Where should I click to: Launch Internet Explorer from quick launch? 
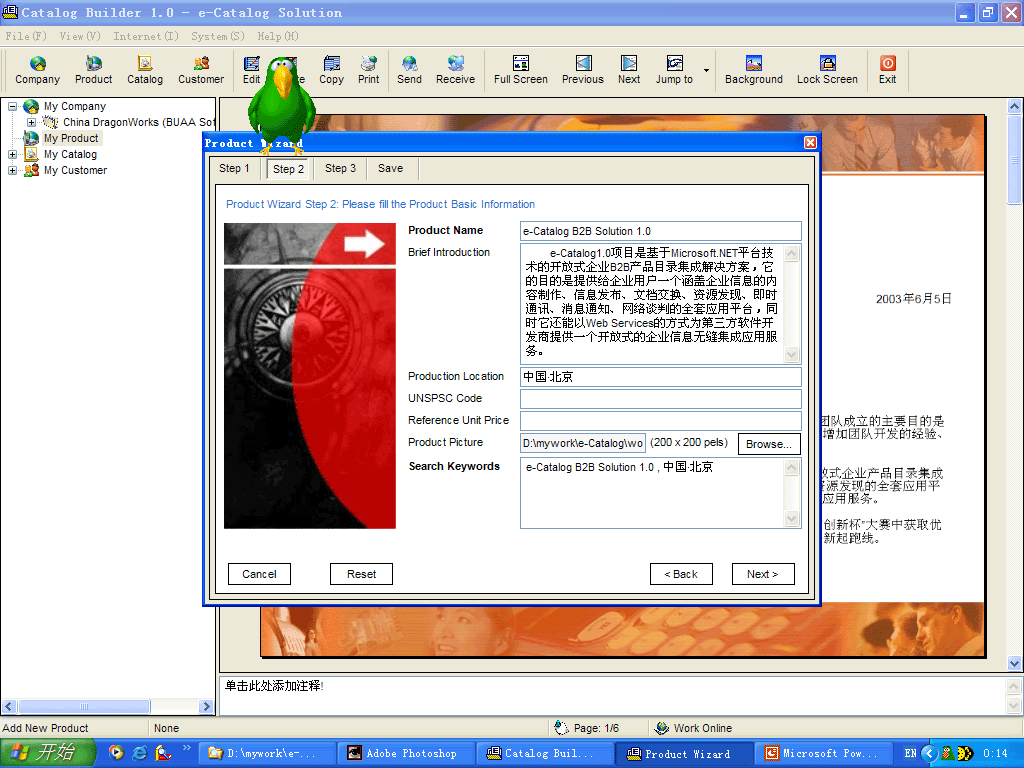pyautogui.click(x=139, y=753)
